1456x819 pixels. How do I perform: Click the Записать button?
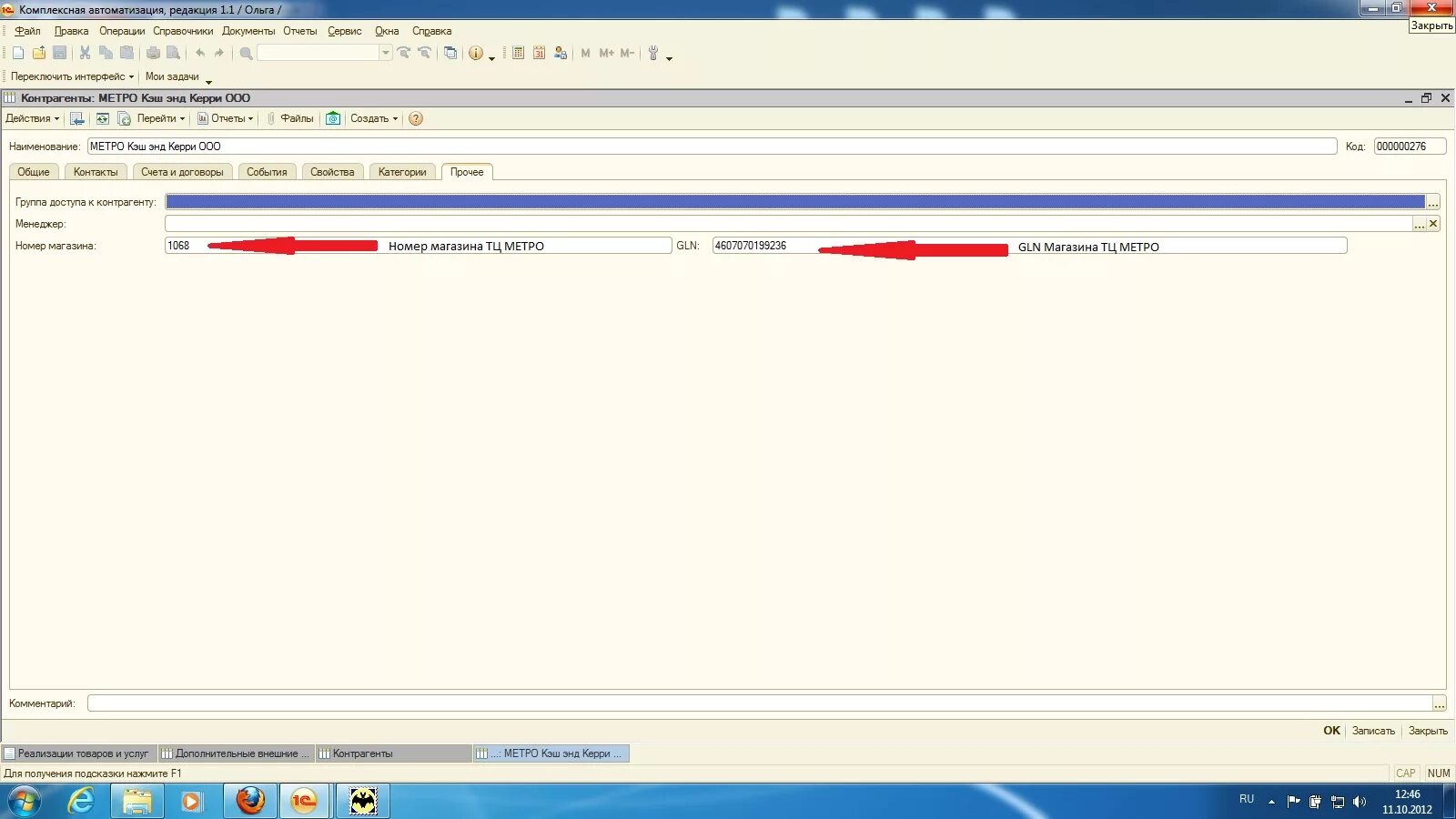[x=1373, y=731]
